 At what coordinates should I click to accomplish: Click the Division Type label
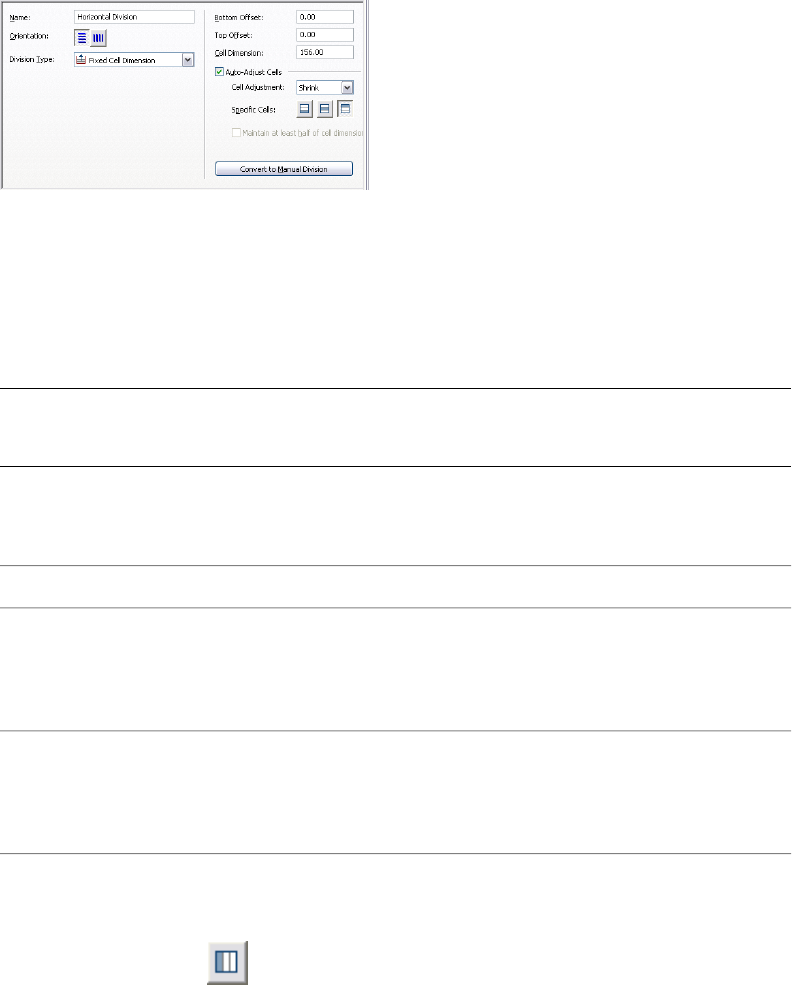coord(31,60)
